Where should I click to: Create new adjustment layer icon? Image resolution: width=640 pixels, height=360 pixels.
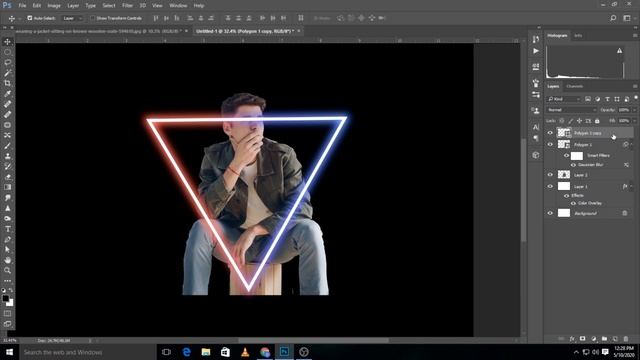pos(593,339)
